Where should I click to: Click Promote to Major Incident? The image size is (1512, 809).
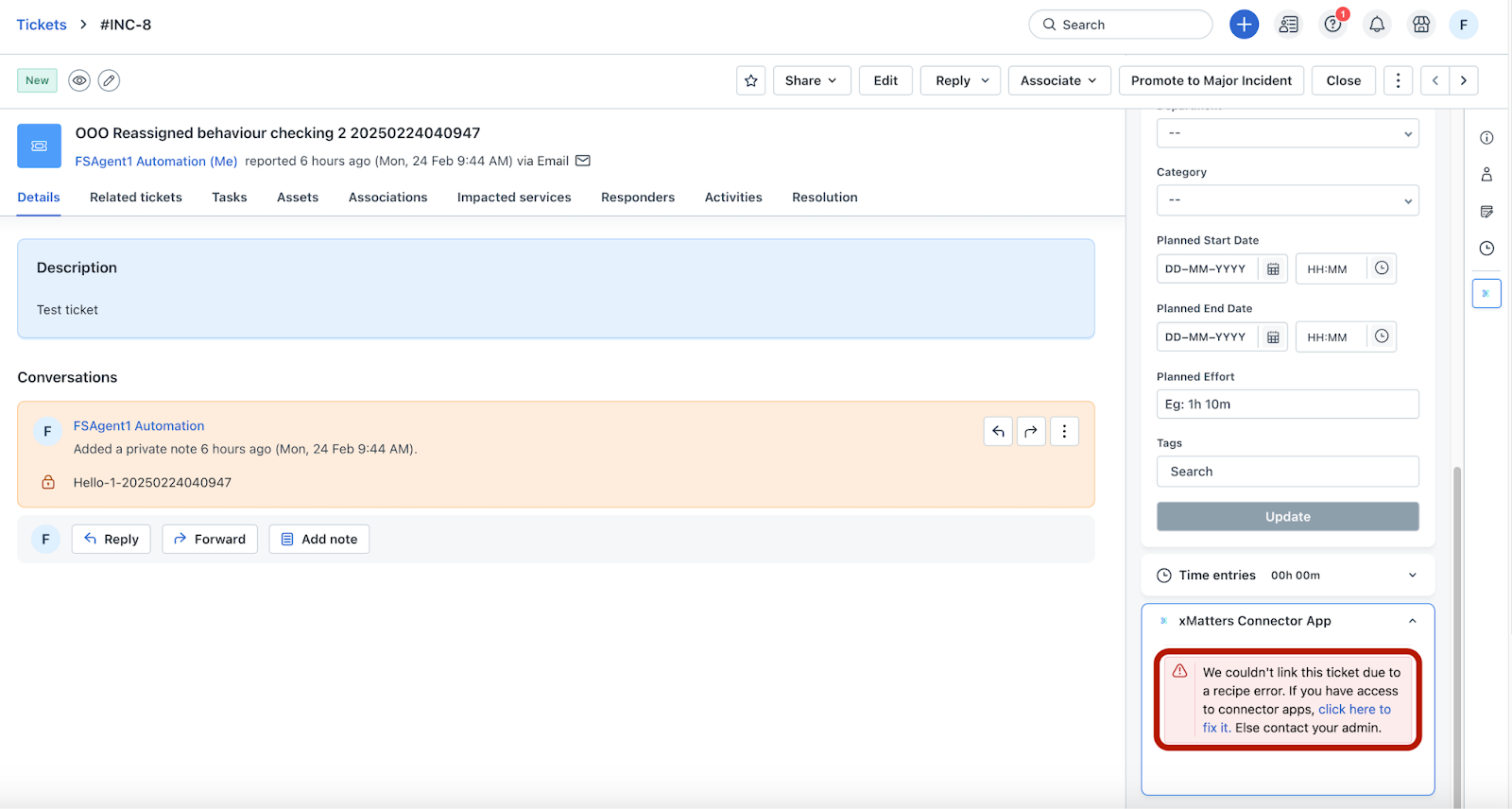pos(1211,80)
